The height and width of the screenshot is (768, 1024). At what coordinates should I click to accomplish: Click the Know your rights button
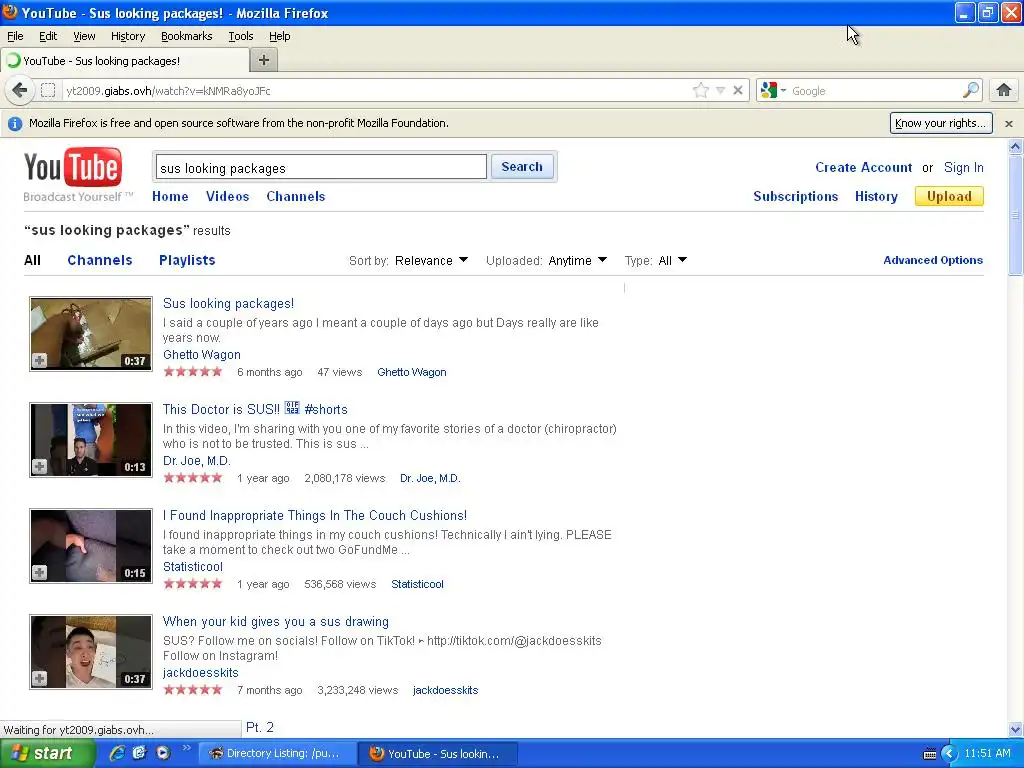(940, 123)
